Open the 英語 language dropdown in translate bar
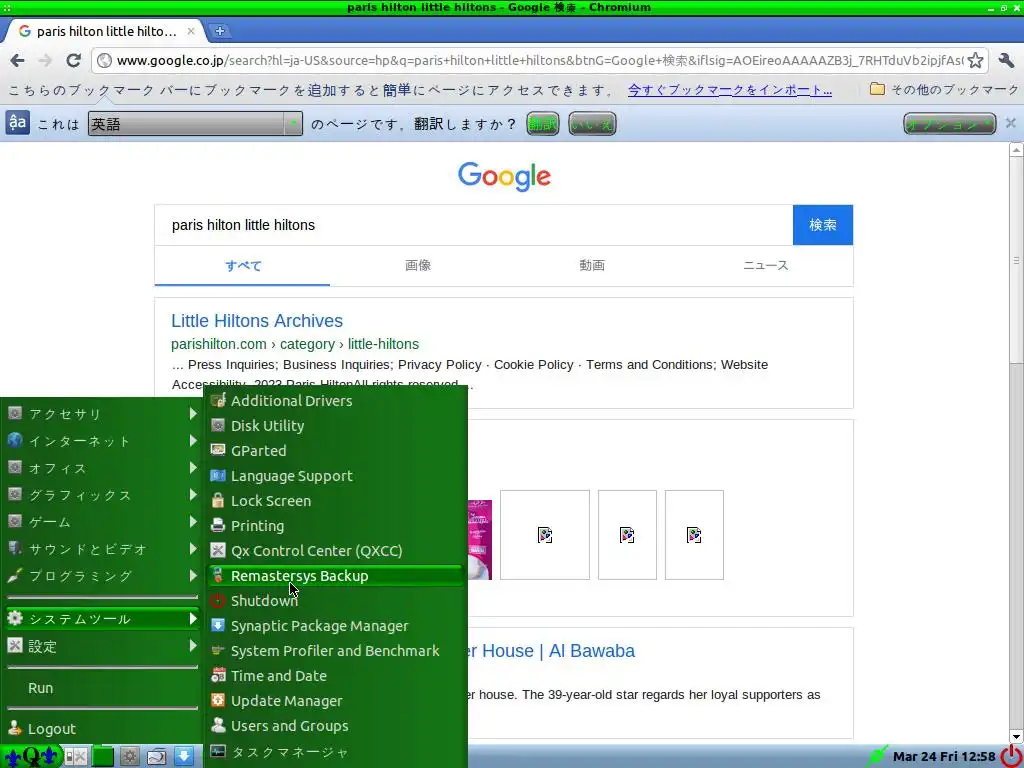The height and width of the screenshot is (768, 1024). click(x=195, y=123)
